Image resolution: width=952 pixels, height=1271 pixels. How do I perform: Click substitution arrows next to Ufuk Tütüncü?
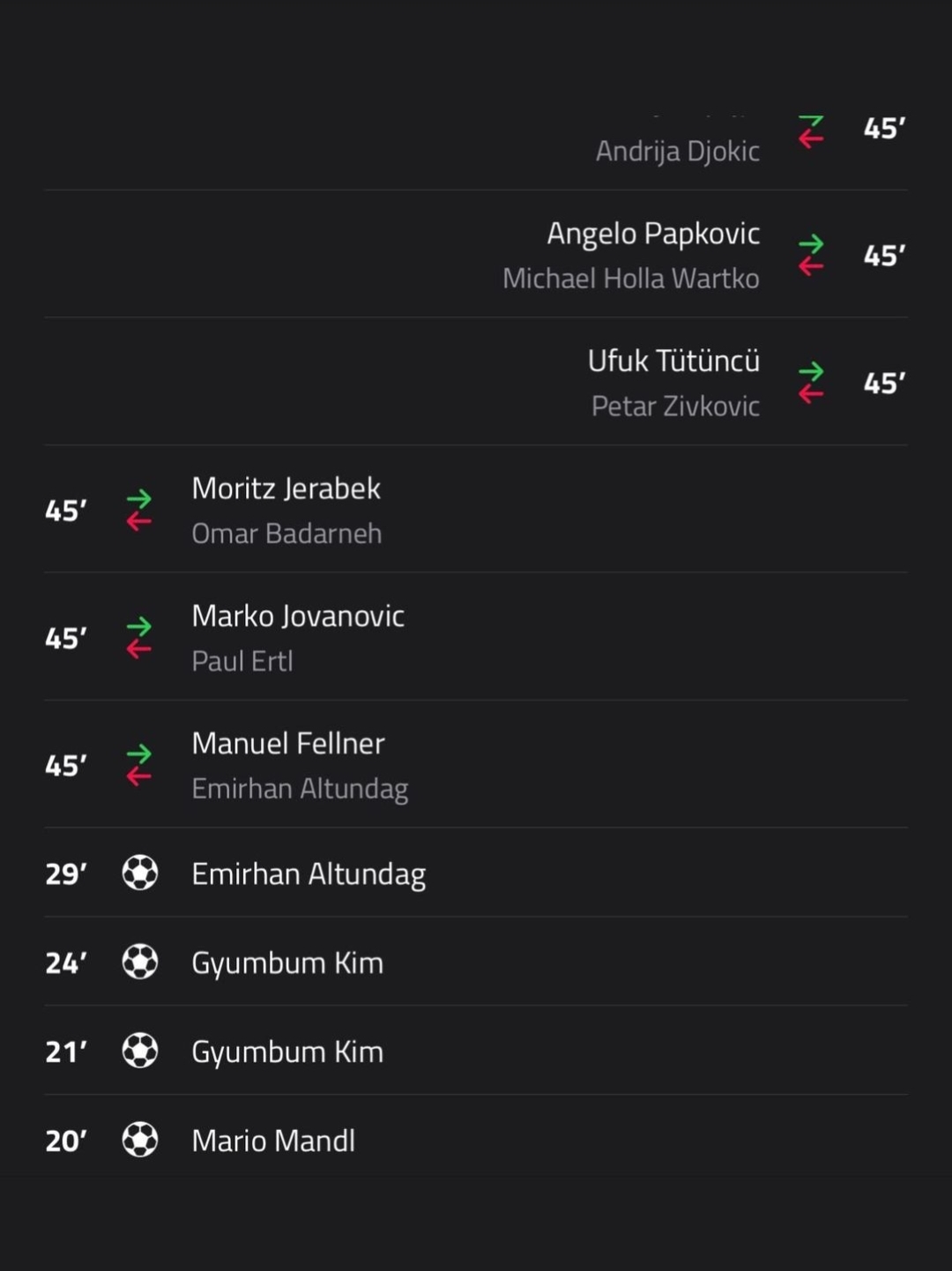pyautogui.click(x=811, y=383)
